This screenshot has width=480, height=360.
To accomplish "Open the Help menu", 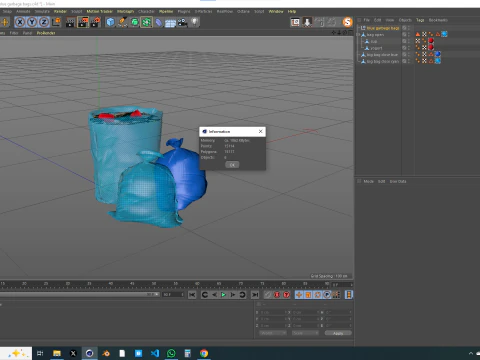I will pyautogui.click(x=292, y=11).
